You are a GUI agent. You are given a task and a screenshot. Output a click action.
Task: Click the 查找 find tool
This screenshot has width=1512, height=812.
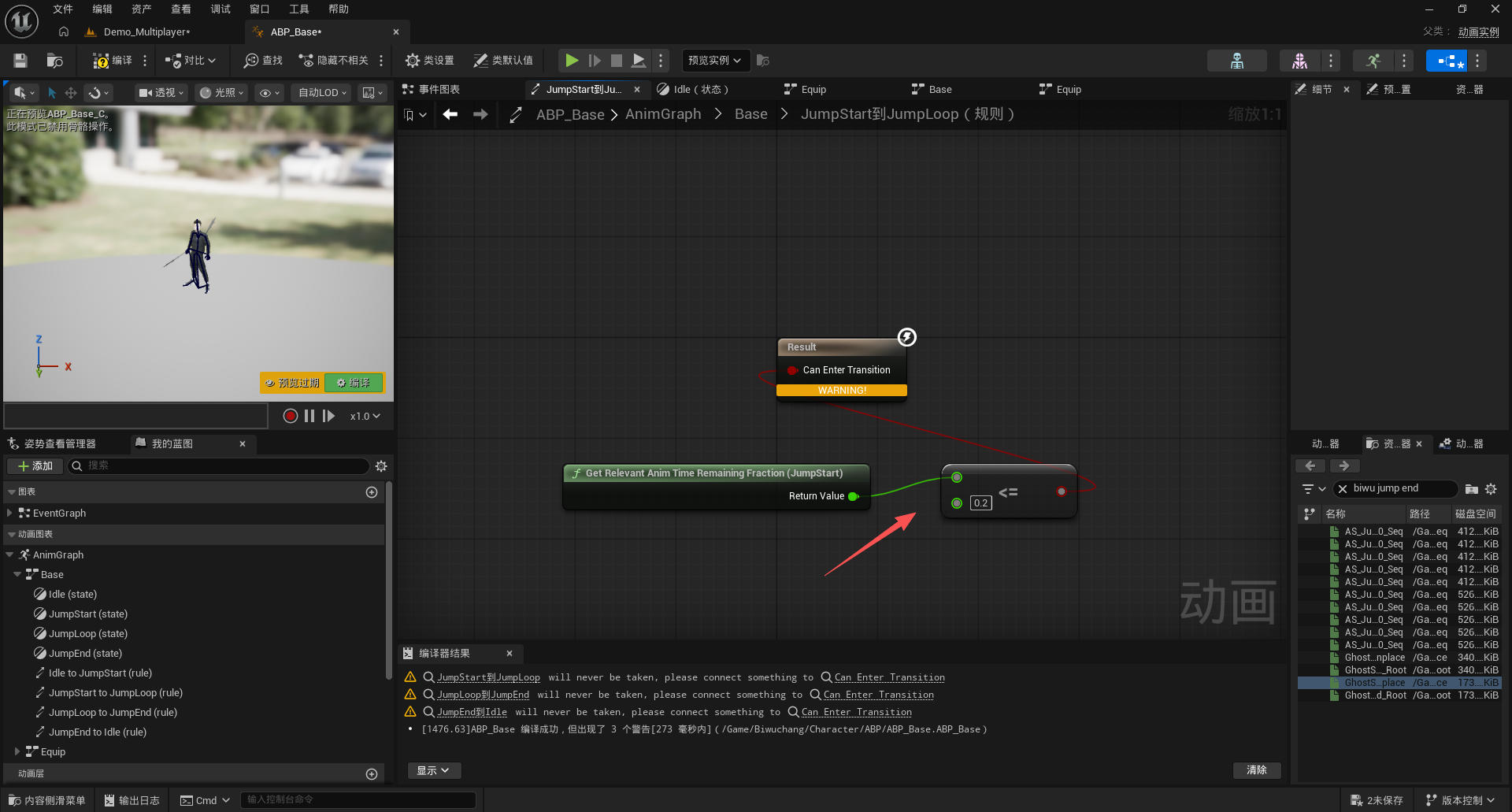(263, 61)
